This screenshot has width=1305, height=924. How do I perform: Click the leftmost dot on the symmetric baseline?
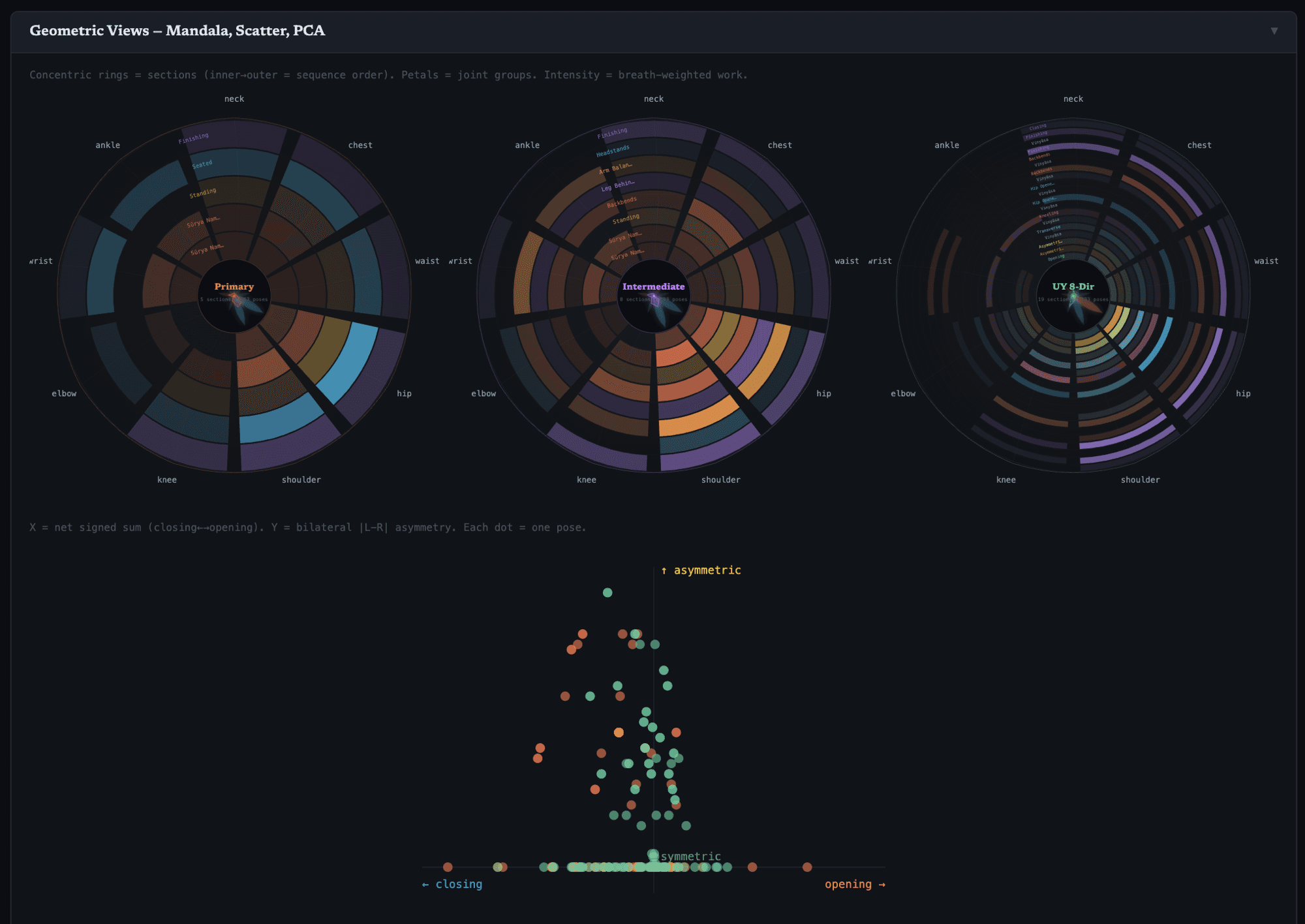coord(448,867)
